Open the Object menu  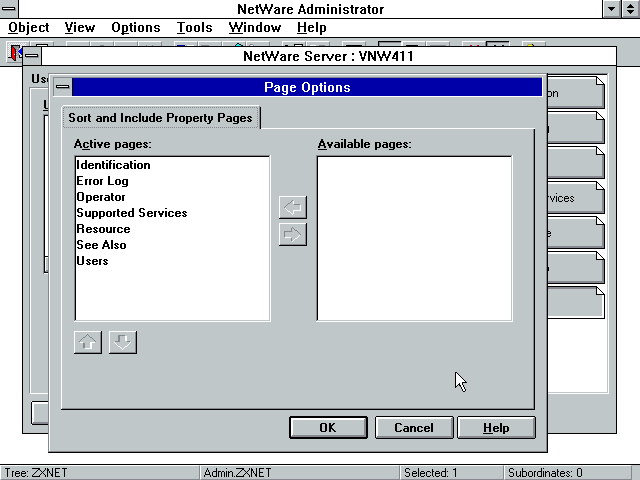point(29,27)
